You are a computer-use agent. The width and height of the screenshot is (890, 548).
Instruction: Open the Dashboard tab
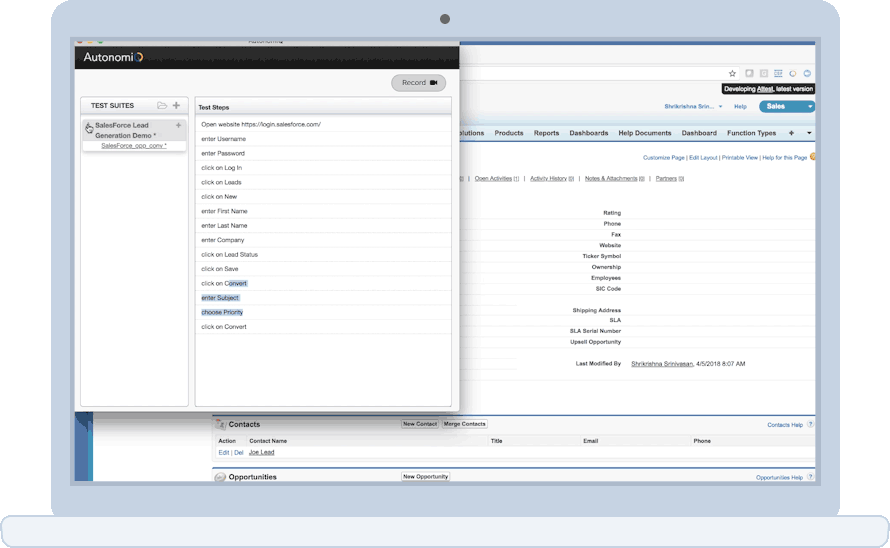pyautogui.click(x=699, y=133)
